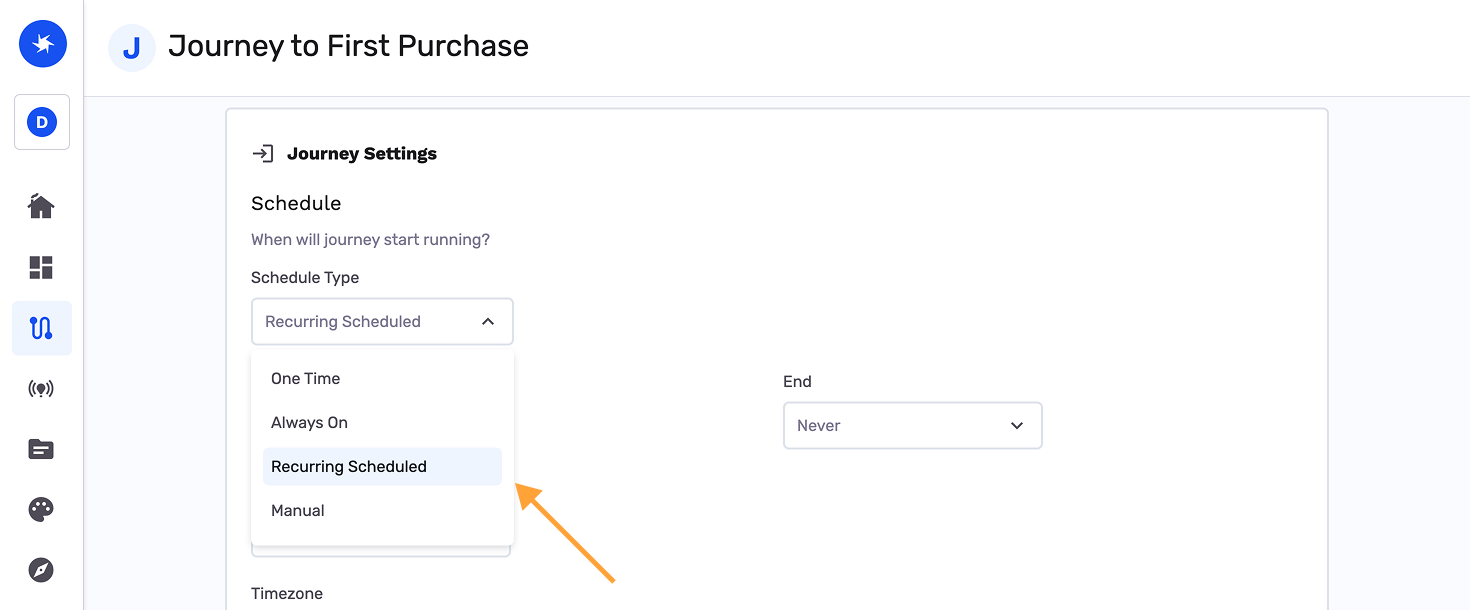Select Always On schedule option
Screen dimensions: 1470x610
point(310,423)
